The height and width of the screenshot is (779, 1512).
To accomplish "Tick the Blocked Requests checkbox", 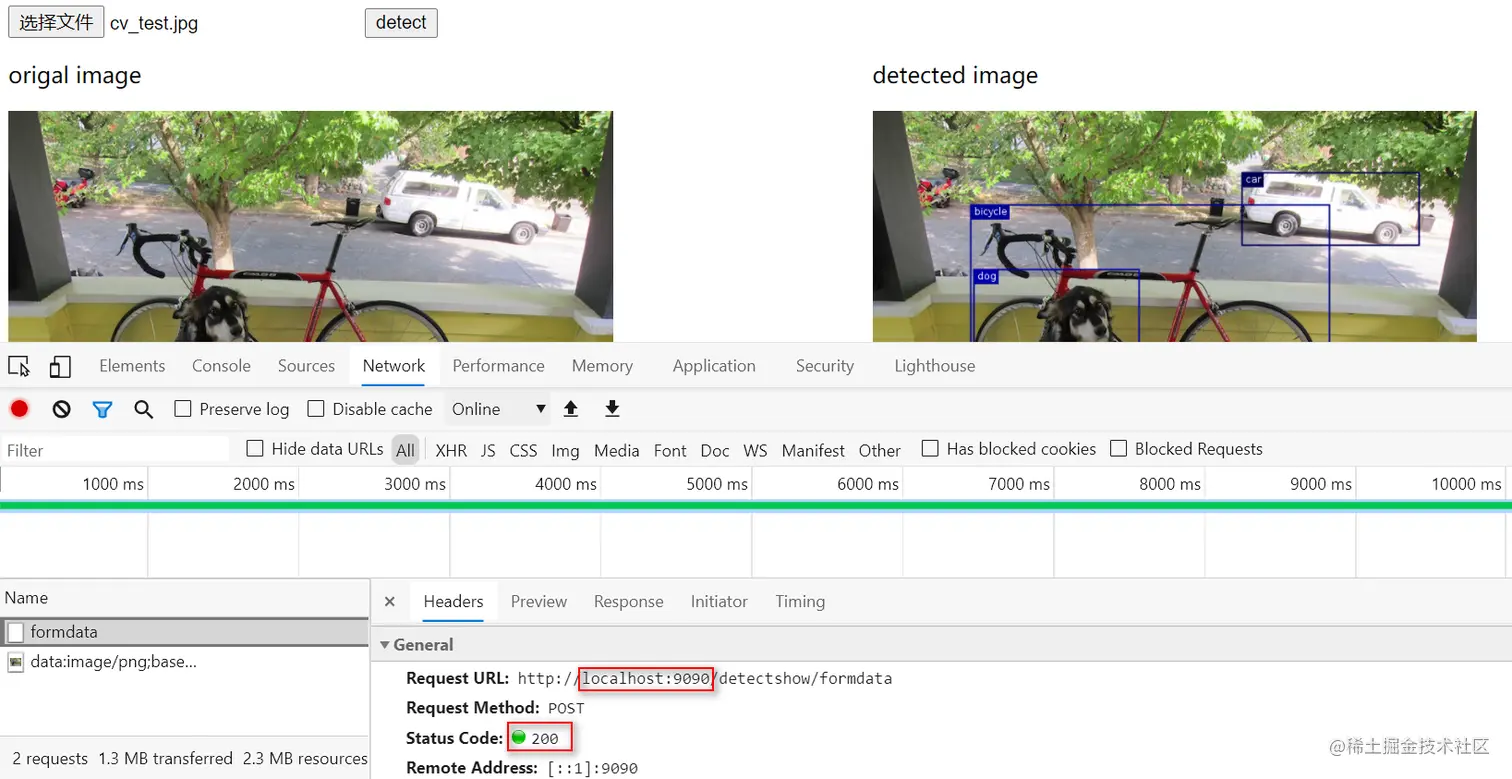I will click(x=1118, y=449).
